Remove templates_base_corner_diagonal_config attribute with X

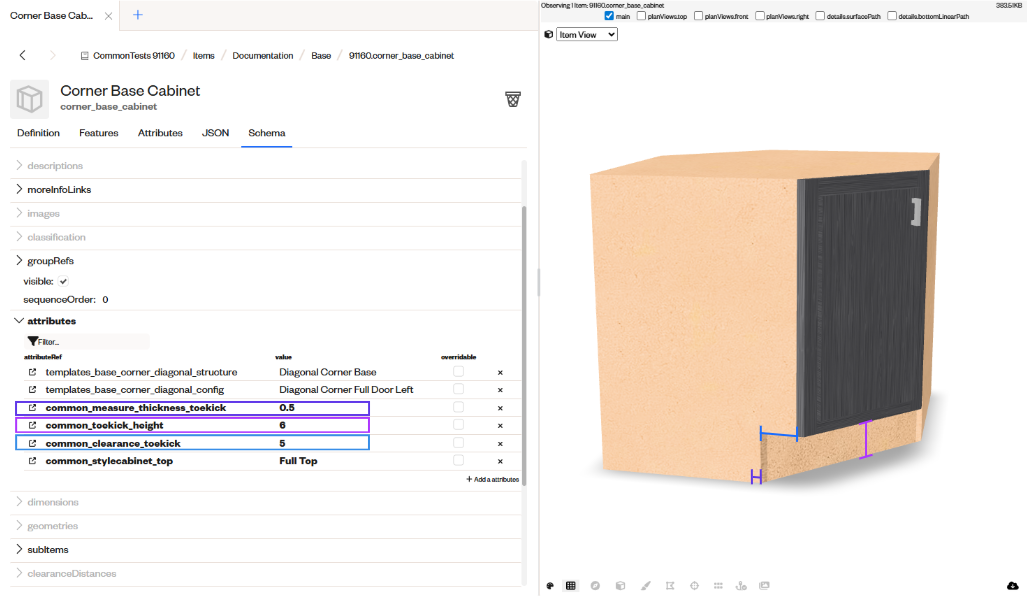coord(500,390)
